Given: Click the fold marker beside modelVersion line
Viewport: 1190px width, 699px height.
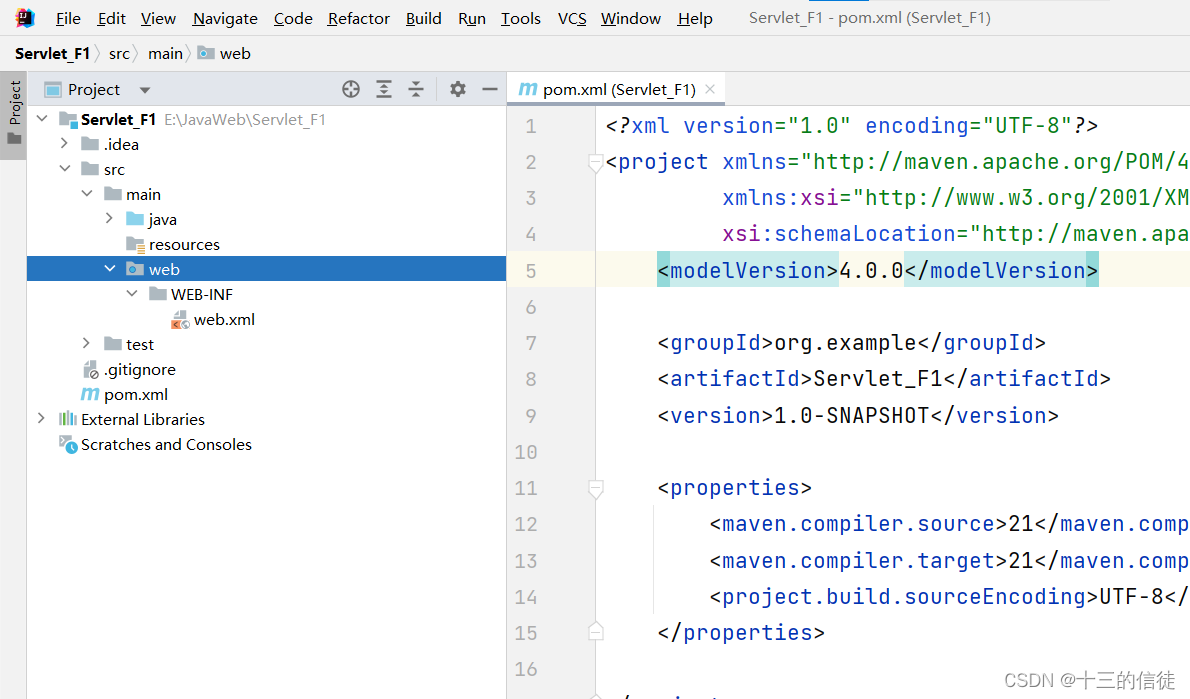Looking at the screenshot, I should click(596, 270).
